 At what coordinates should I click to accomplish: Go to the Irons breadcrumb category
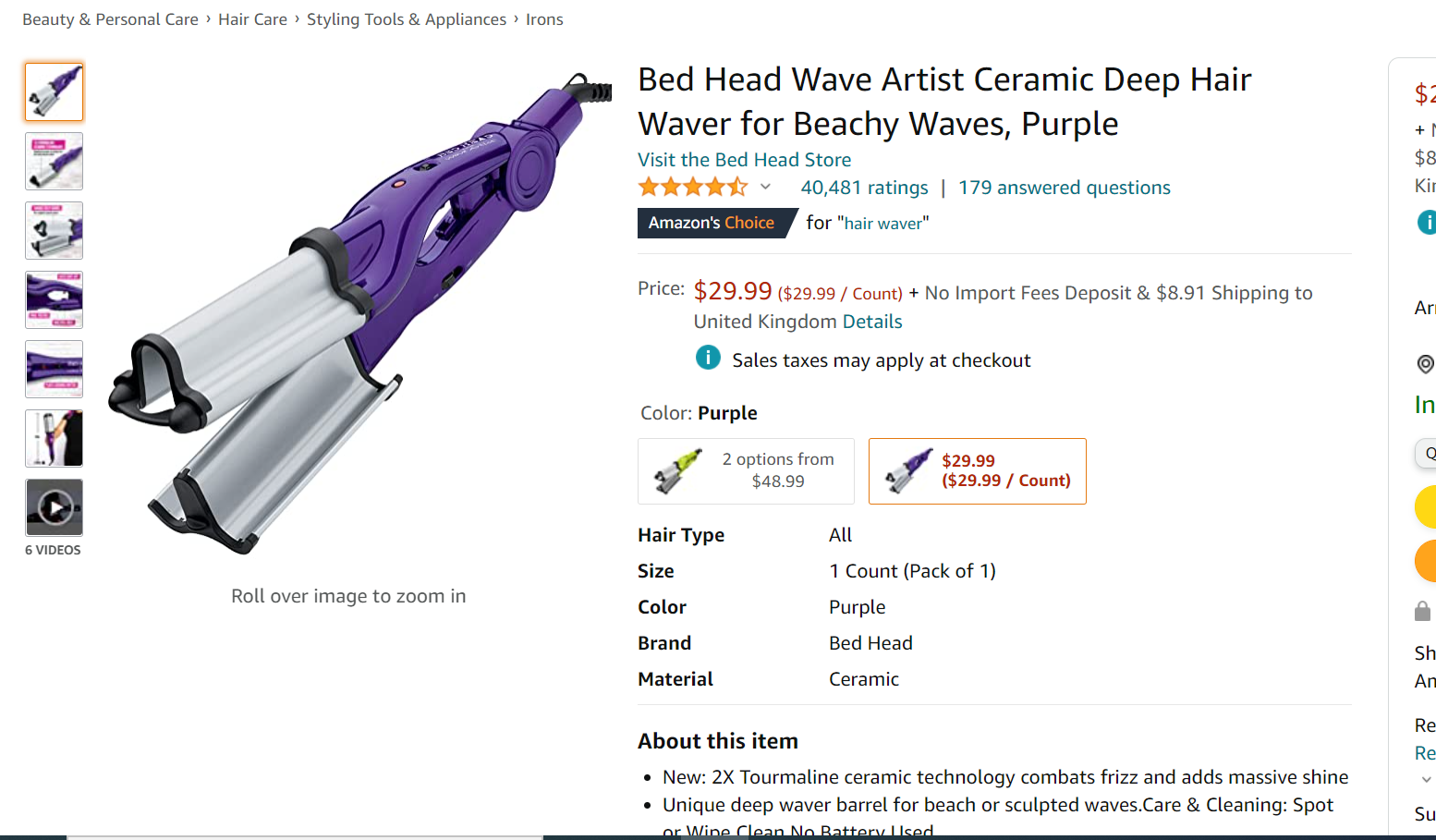tap(544, 19)
